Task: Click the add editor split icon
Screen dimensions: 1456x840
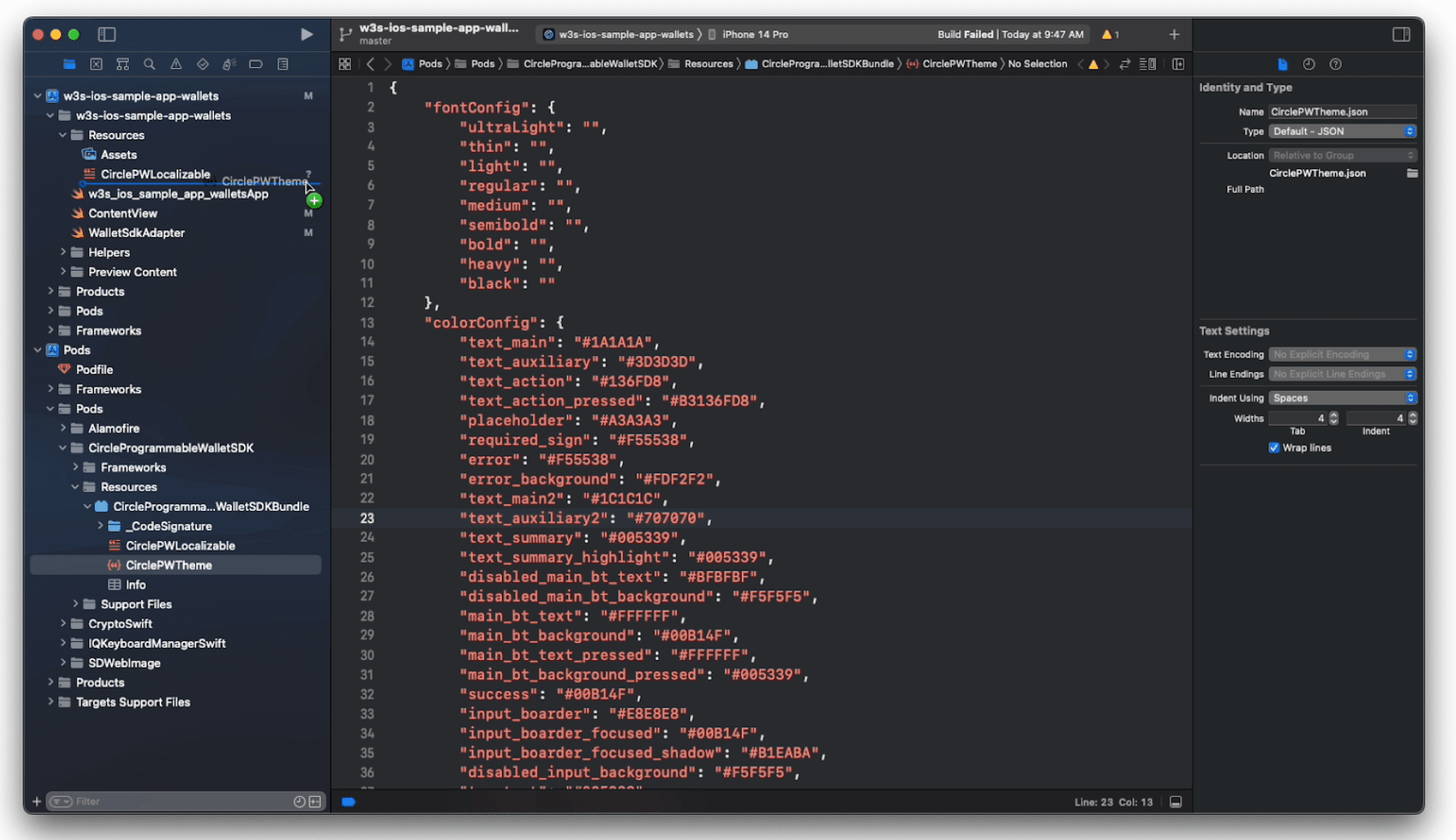Action: click(1178, 64)
